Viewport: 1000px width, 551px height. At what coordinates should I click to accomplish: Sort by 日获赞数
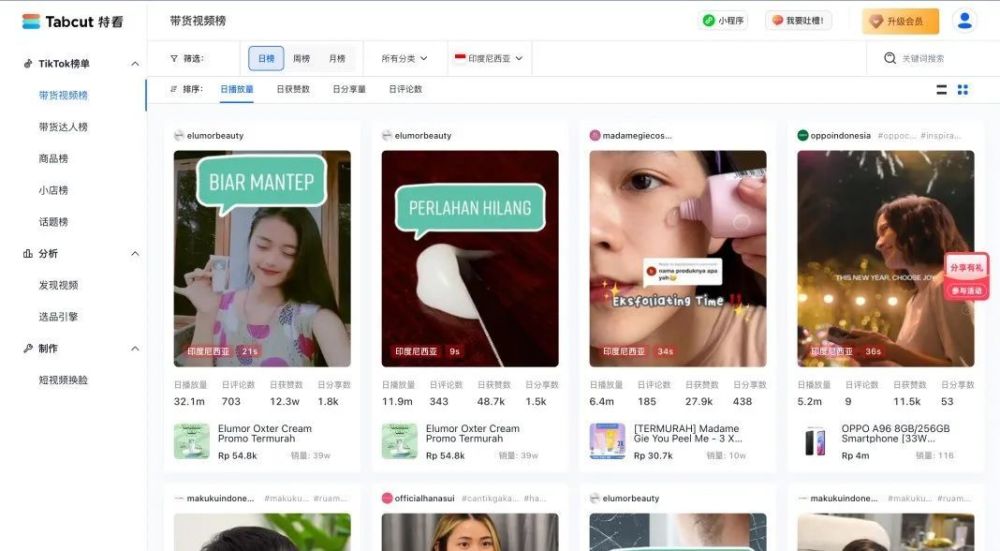(x=293, y=89)
